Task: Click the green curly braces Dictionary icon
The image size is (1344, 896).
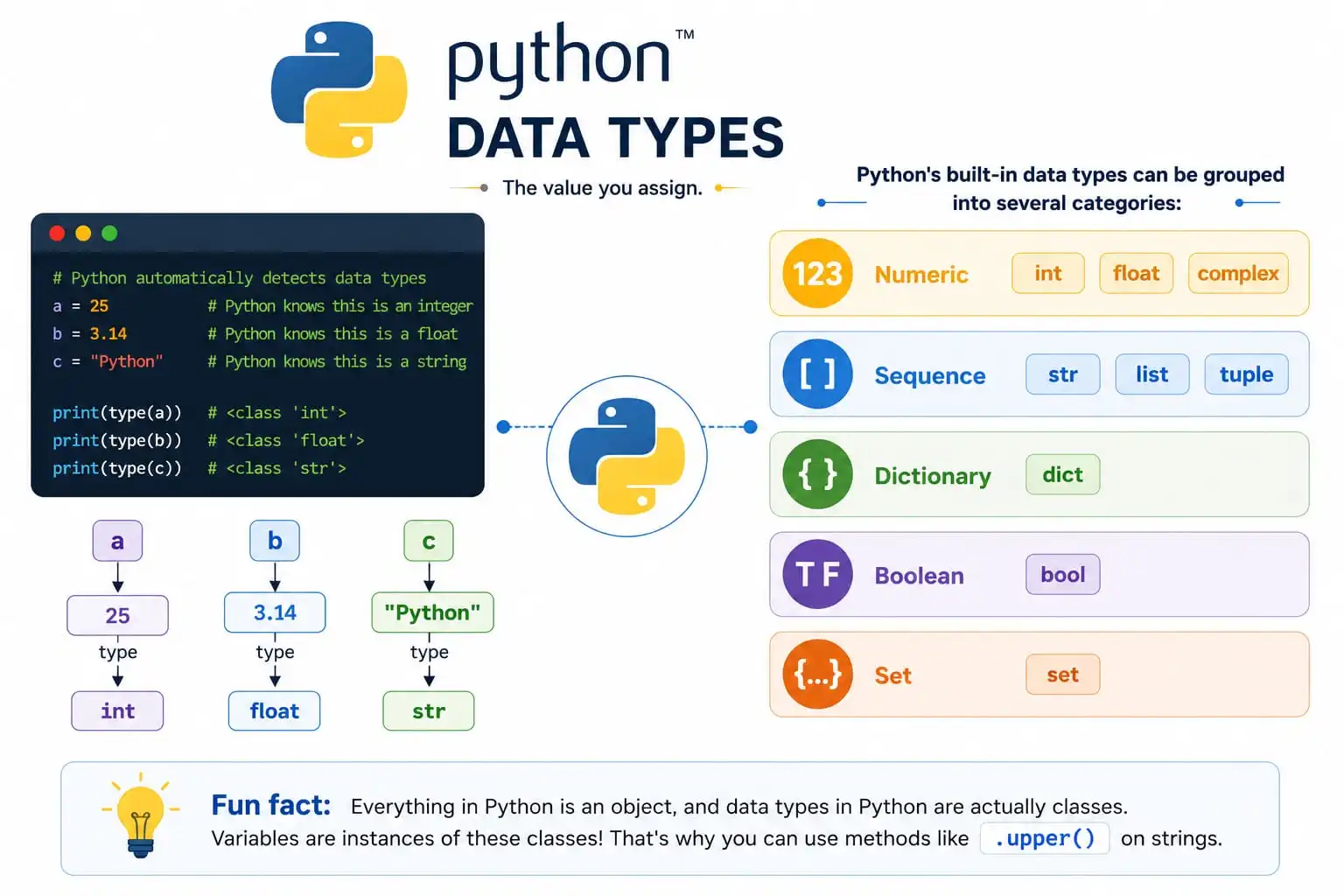Action: pos(817,474)
